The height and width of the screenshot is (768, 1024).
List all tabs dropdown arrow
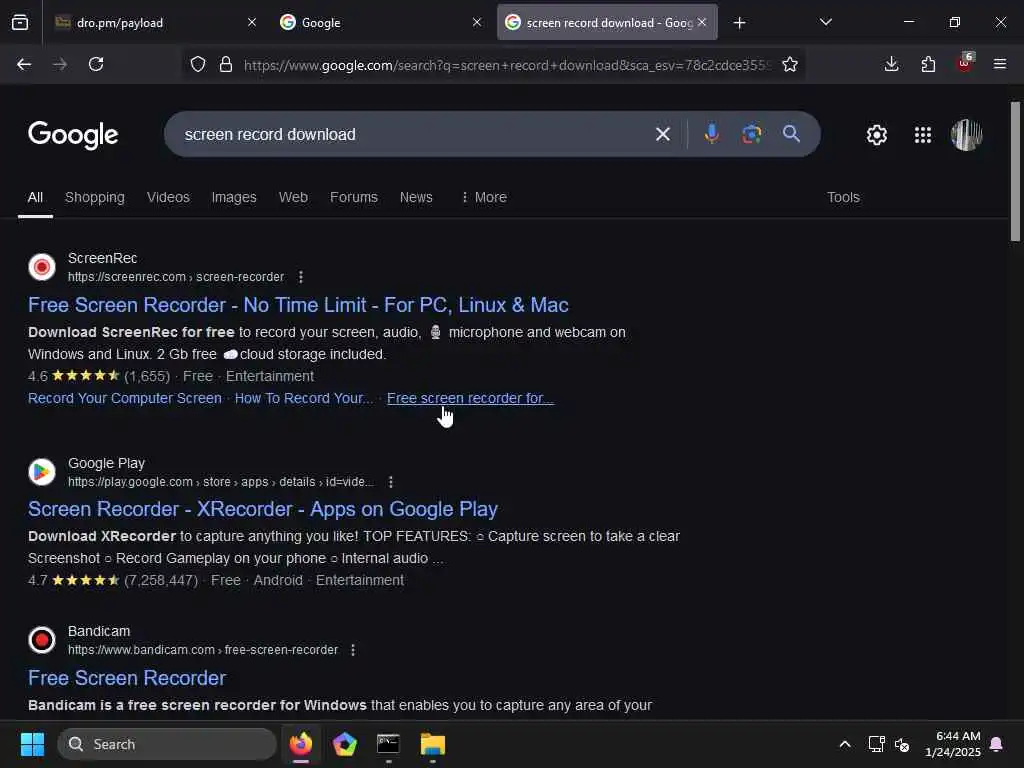825,22
